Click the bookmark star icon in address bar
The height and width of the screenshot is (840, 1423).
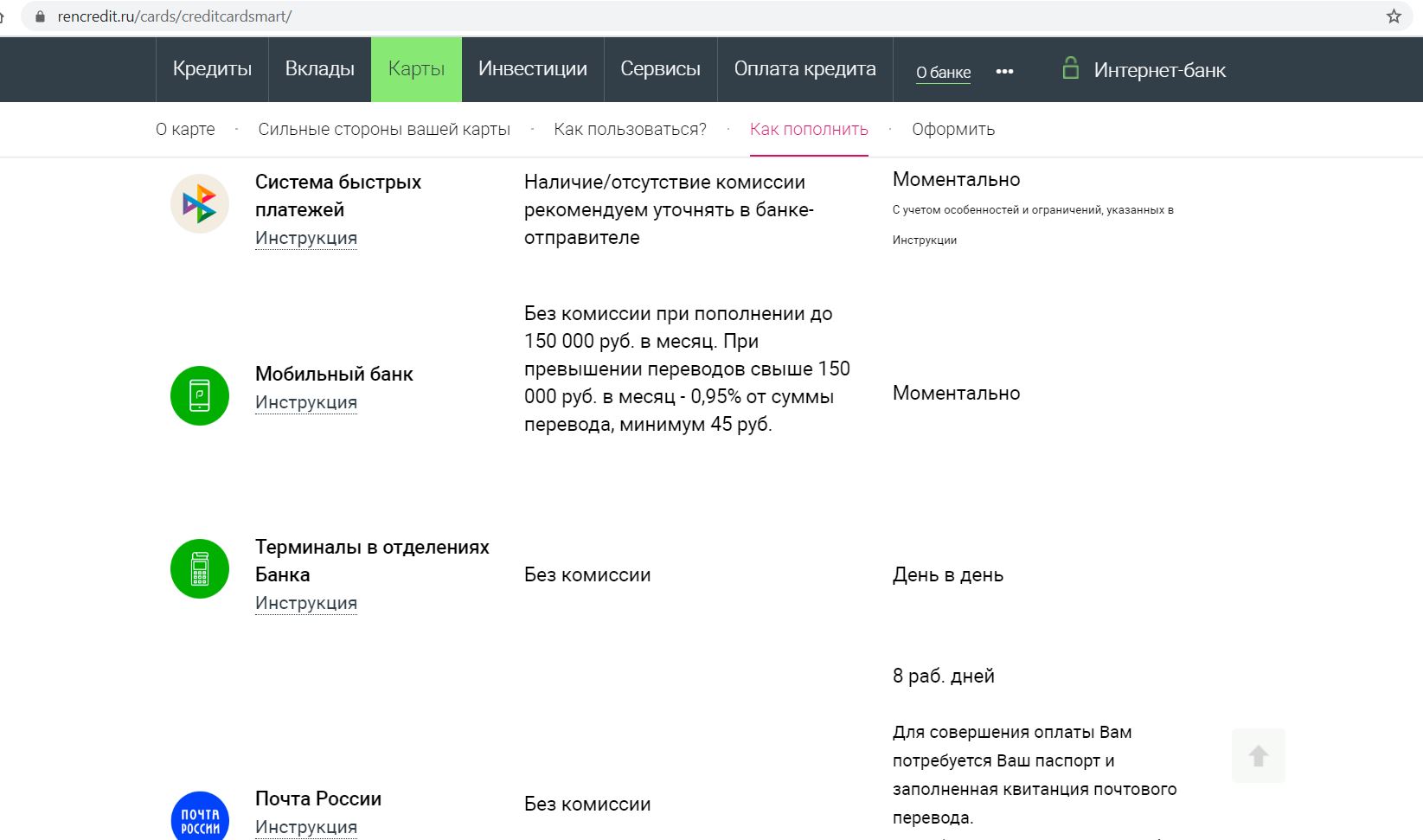(x=1394, y=16)
